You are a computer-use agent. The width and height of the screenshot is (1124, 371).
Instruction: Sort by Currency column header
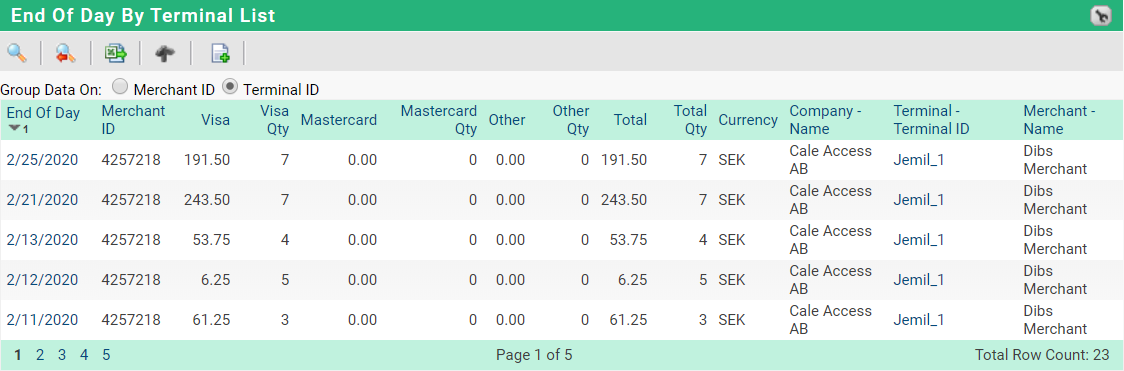[x=748, y=120]
